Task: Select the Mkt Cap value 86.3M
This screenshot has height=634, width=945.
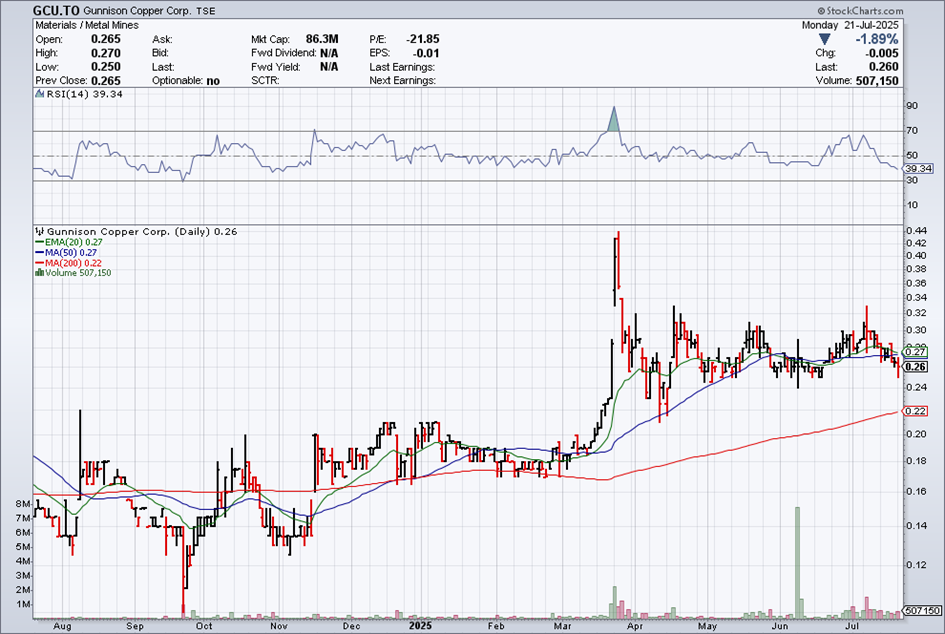Action: pyautogui.click(x=322, y=39)
